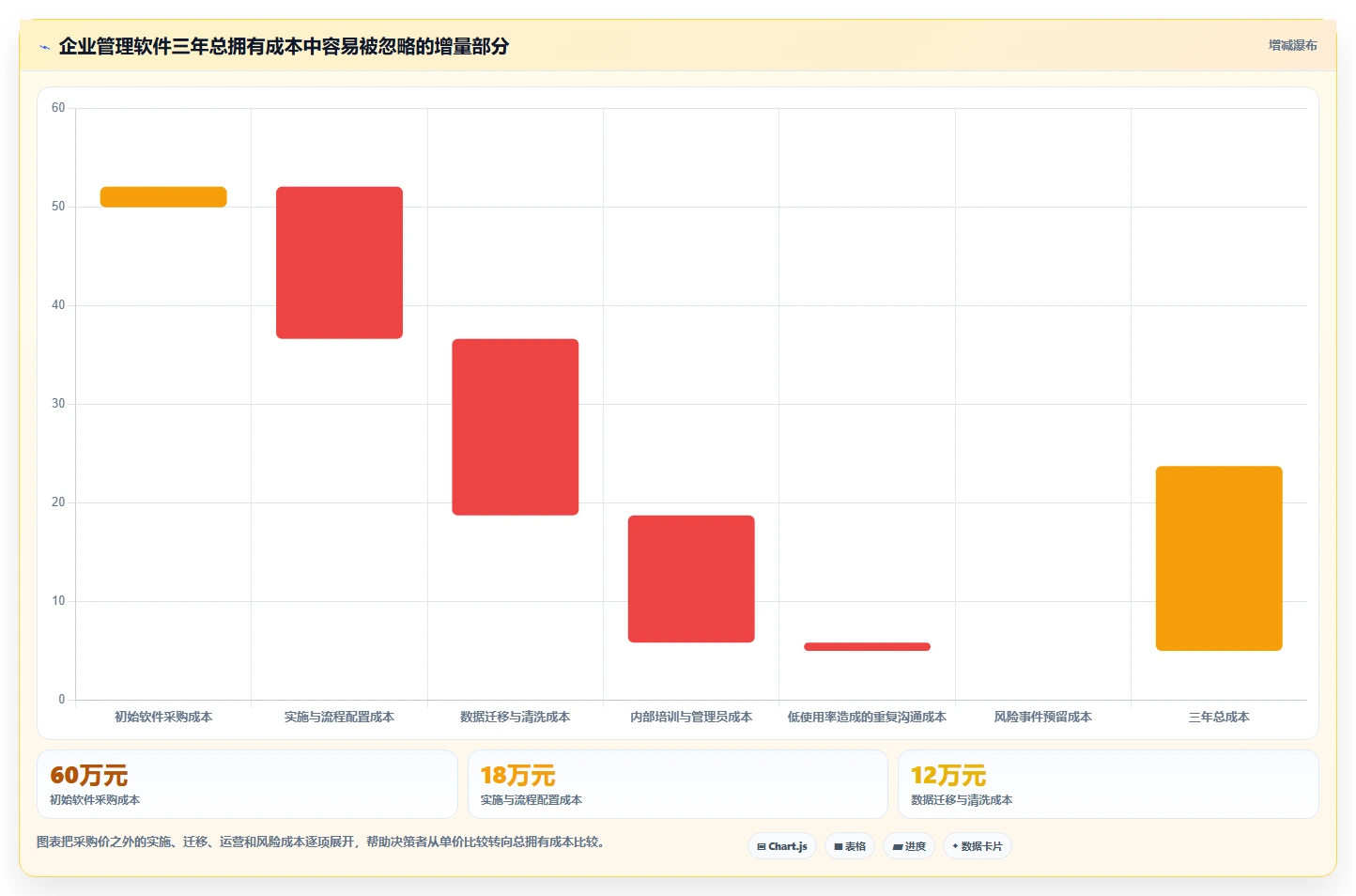The width and height of the screenshot is (1356, 896).
Task: Click the 增减瀑布 label in header
Action: (x=1292, y=45)
